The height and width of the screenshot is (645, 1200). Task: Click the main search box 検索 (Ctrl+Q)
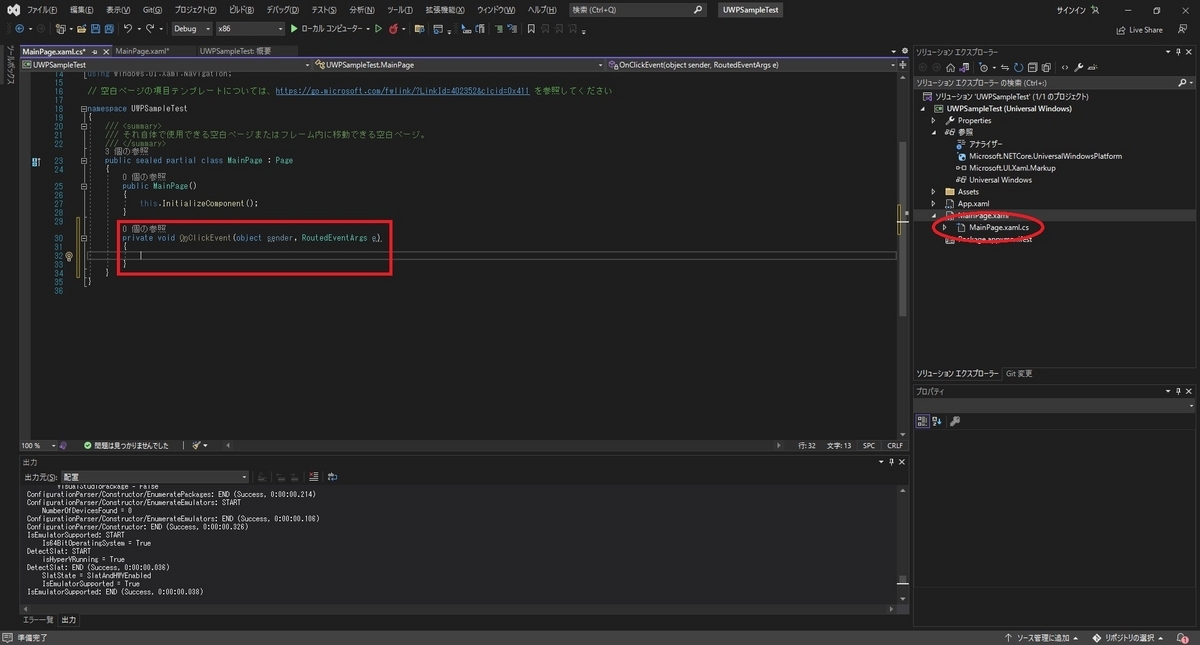(x=637, y=9)
